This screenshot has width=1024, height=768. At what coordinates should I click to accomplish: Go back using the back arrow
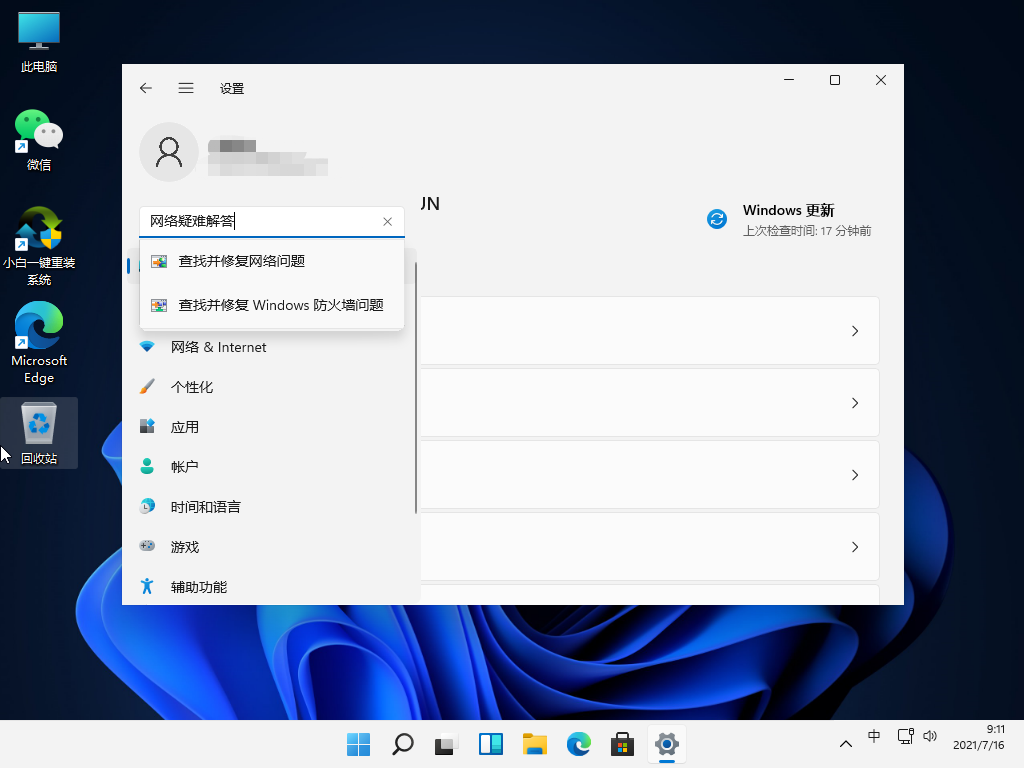(145, 88)
